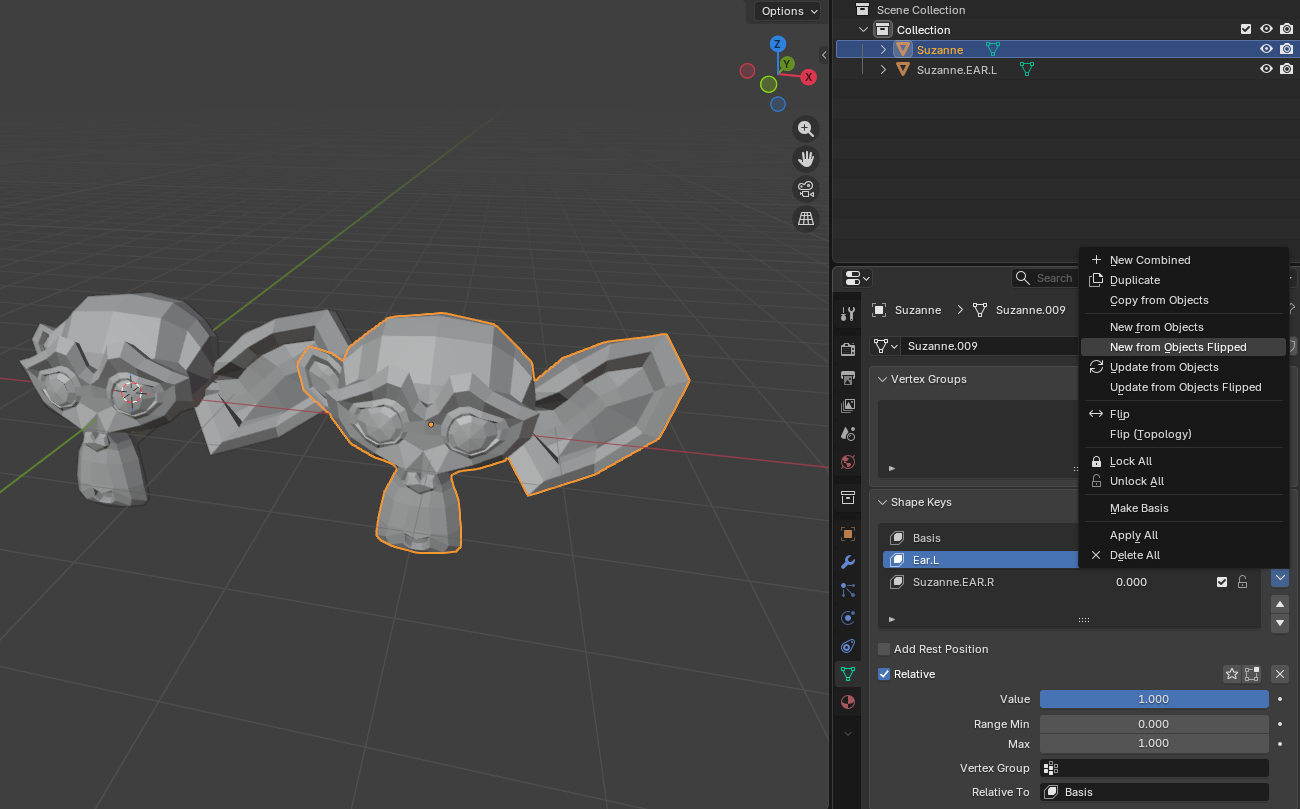
Task: Disable Suzanne.EAR.L in renders via camera icon
Action: (x=1287, y=69)
